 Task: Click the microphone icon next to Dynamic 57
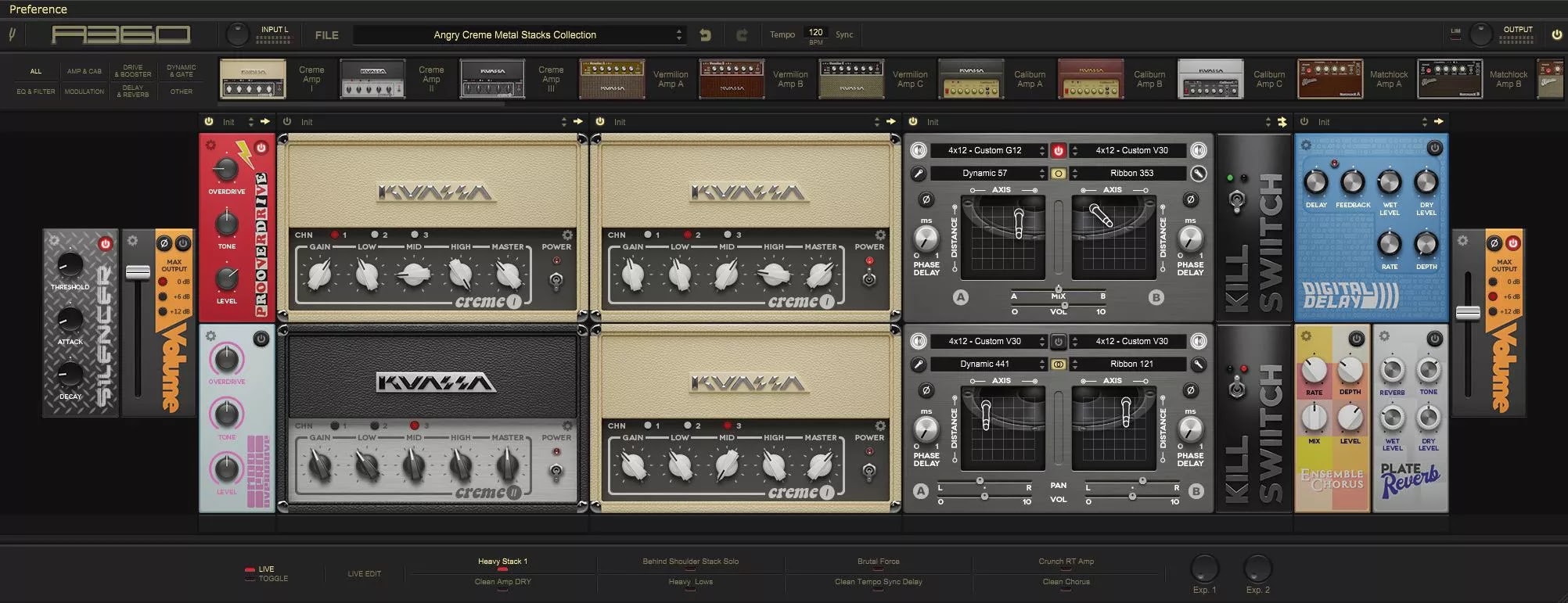918,174
